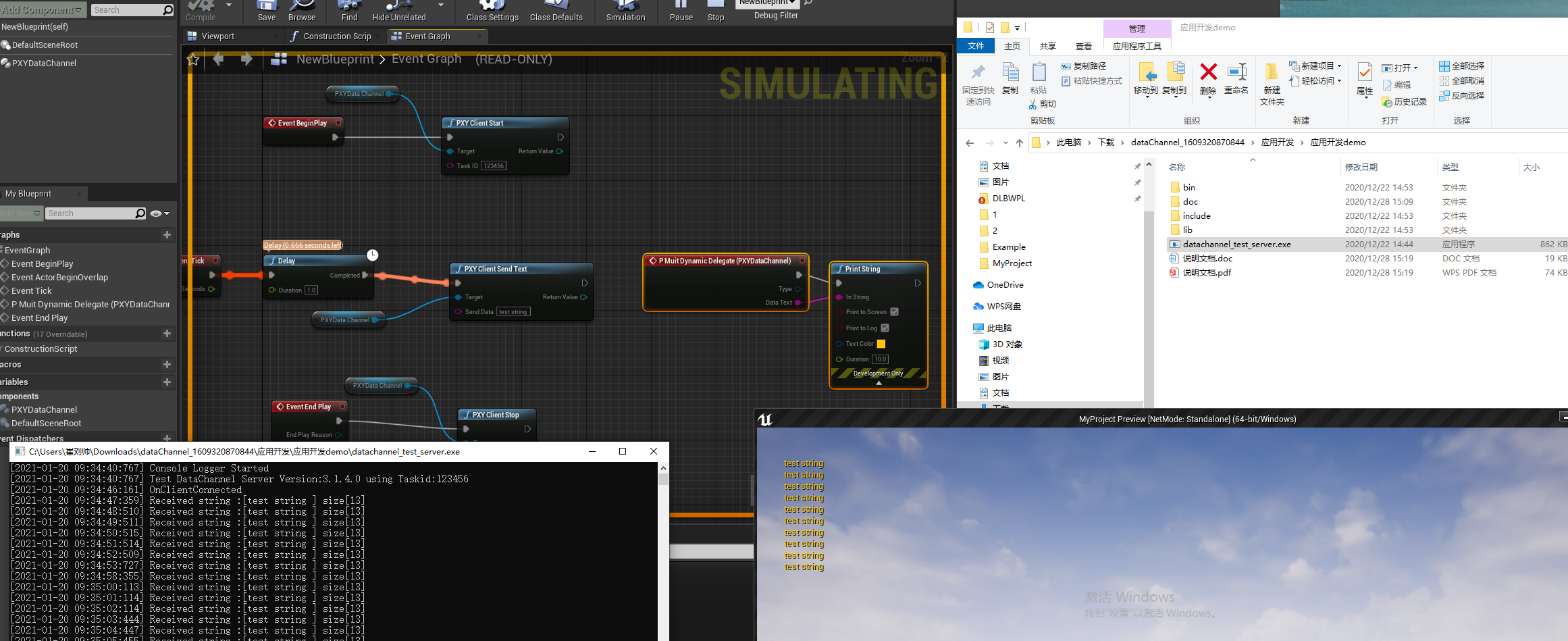This screenshot has width=1568, height=641.
Task: Expand the Print String node advanced options
Action: [879, 383]
